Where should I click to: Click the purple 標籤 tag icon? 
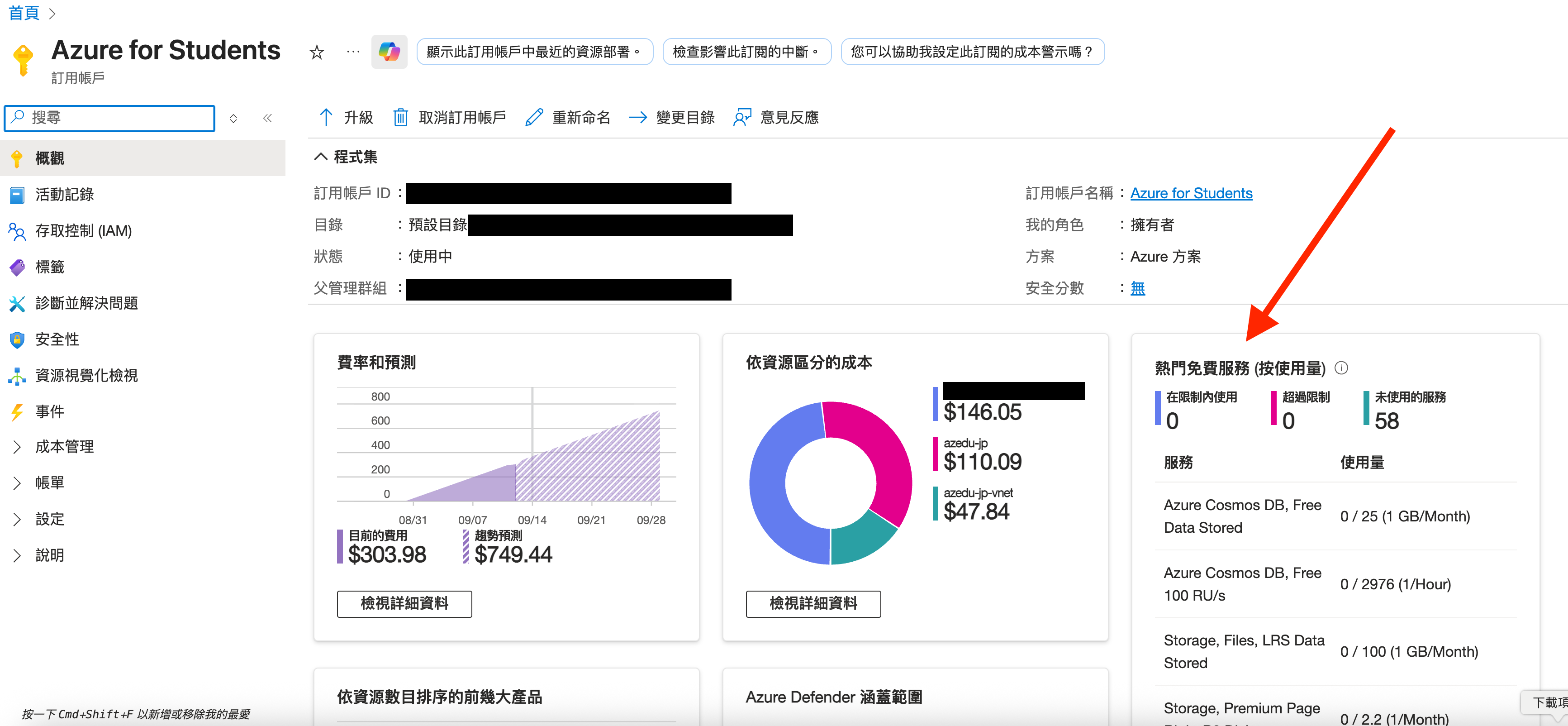[17, 267]
